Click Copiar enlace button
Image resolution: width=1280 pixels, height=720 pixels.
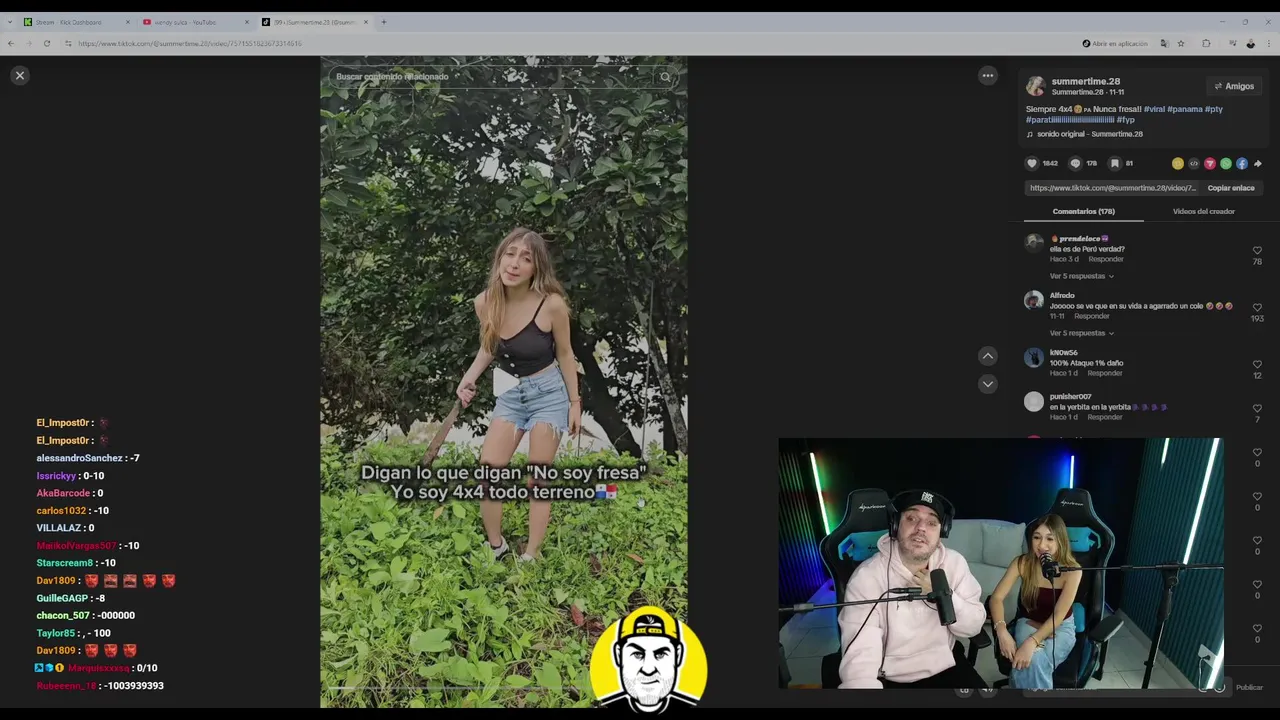coord(1230,188)
